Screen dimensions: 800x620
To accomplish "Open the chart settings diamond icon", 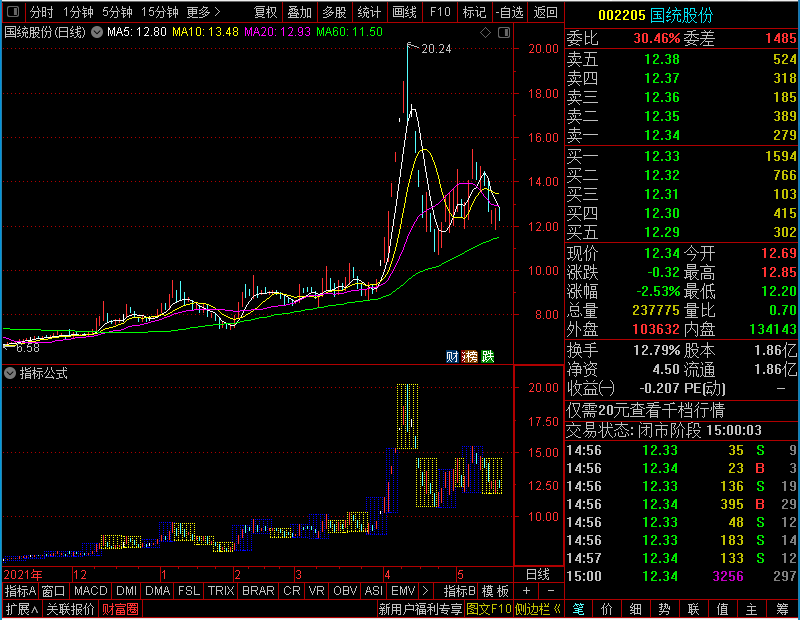I will click(x=485, y=33).
